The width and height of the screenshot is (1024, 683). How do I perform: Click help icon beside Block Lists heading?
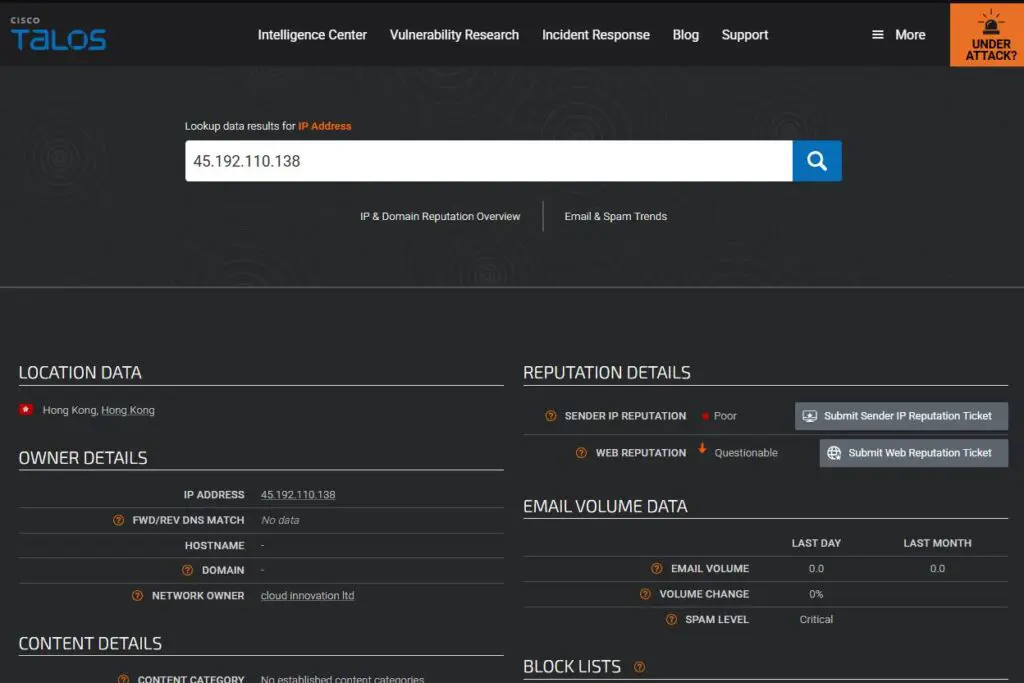tap(639, 667)
